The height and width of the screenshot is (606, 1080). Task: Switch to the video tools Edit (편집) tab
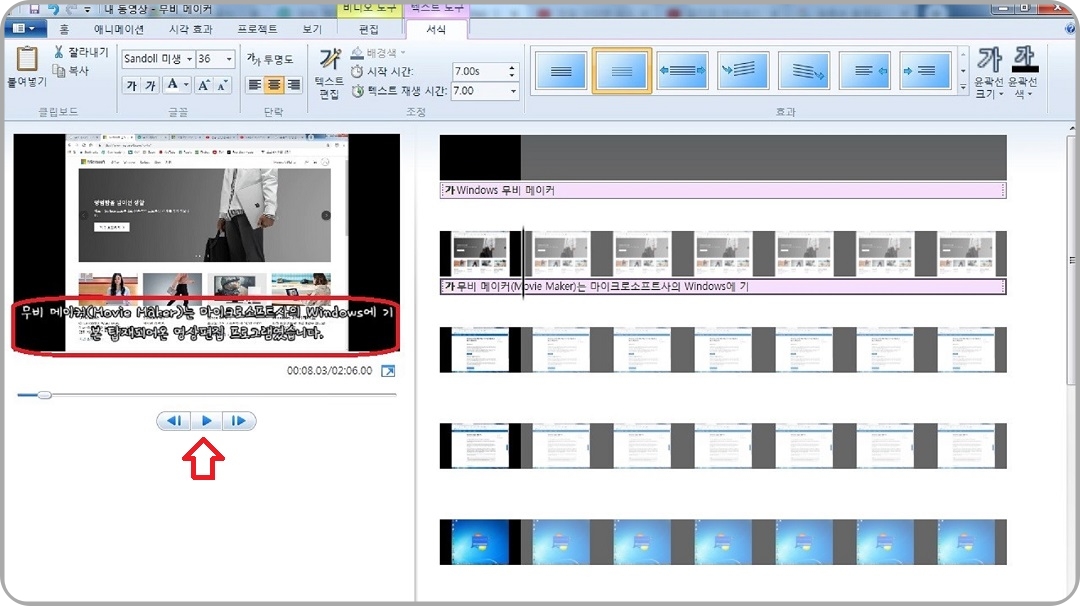click(368, 30)
